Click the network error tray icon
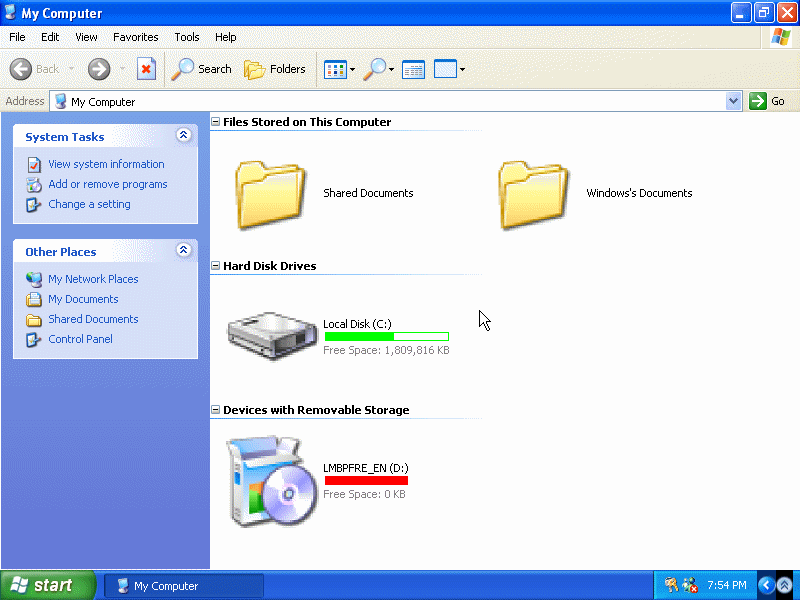 click(x=690, y=585)
